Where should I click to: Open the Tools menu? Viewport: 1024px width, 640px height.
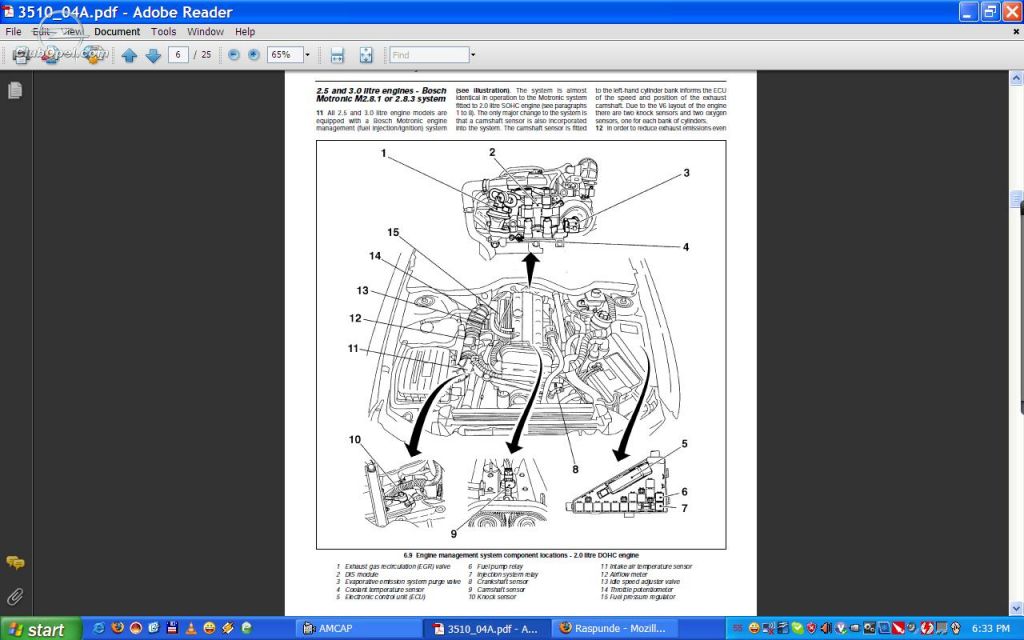click(x=163, y=31)
